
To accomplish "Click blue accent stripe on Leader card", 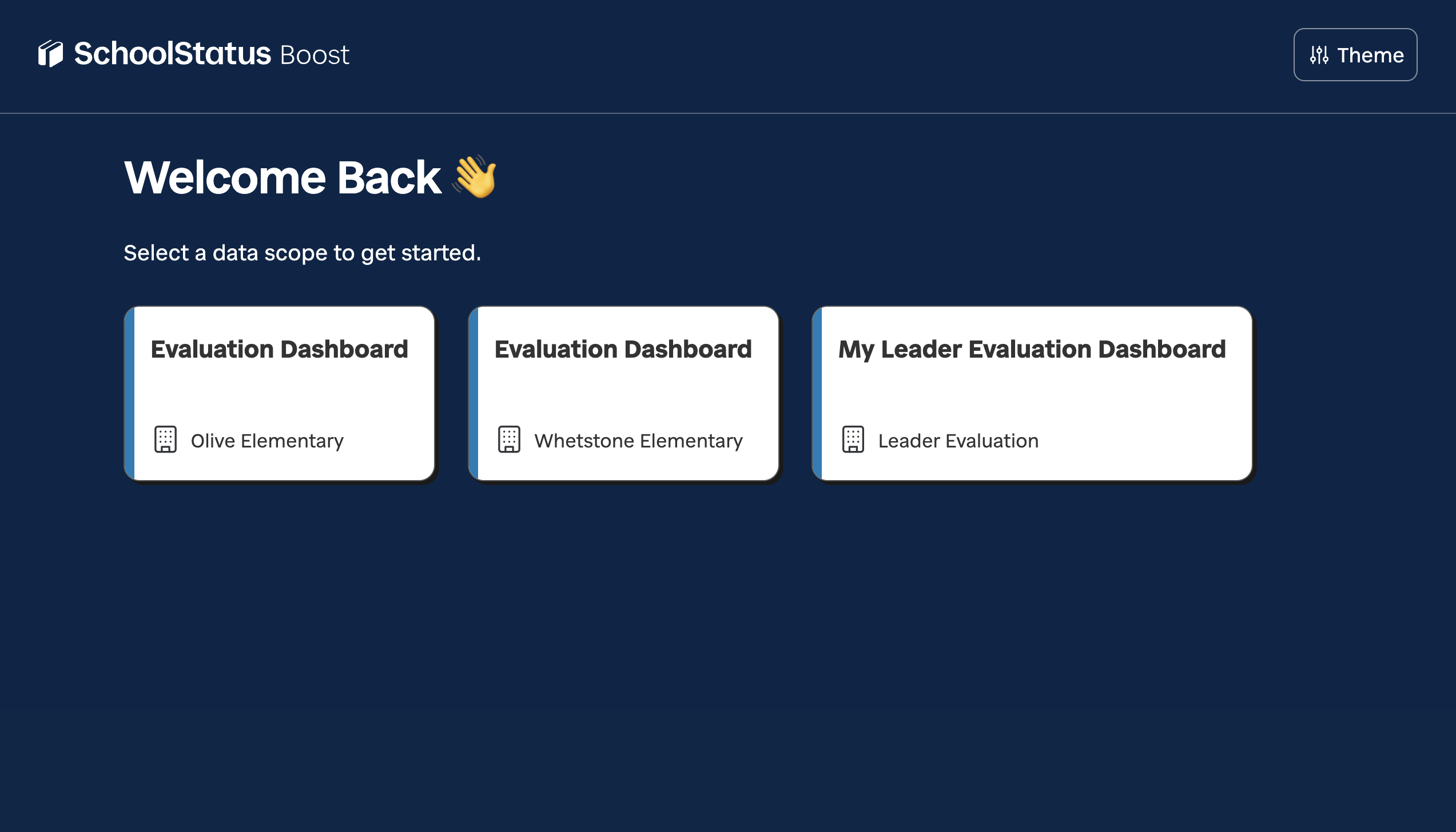I will click(817, 394).
